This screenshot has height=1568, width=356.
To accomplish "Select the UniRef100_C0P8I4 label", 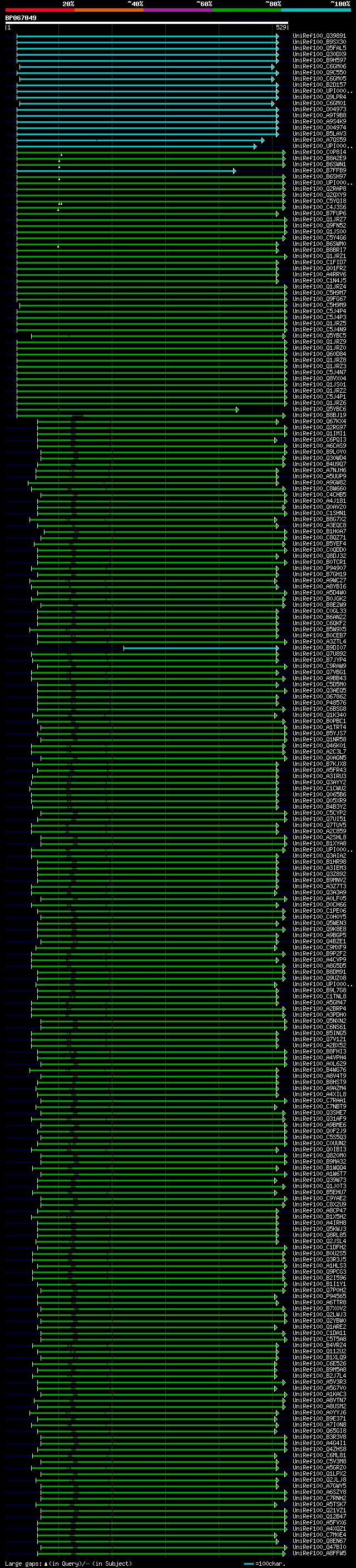I will pos(319,152).
